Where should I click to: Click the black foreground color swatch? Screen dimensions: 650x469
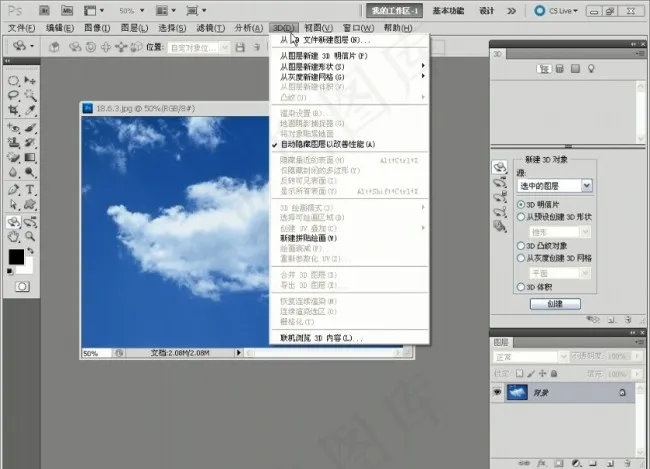point(16,257)
